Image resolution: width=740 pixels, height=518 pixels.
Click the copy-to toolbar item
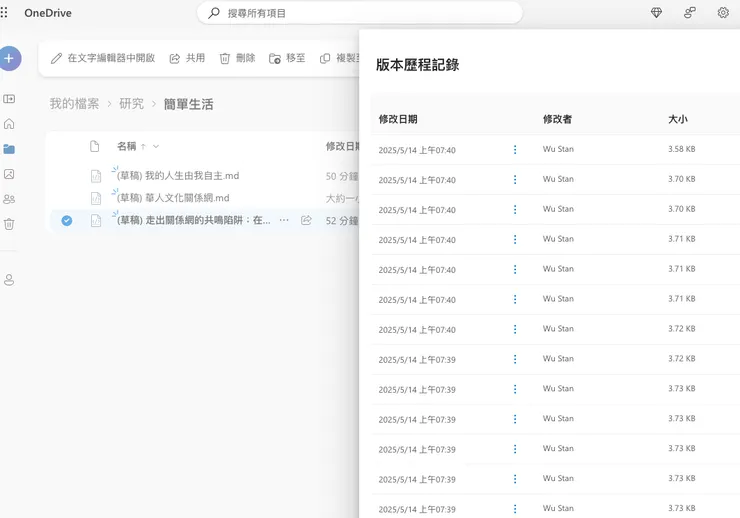(x=339, y=58)
